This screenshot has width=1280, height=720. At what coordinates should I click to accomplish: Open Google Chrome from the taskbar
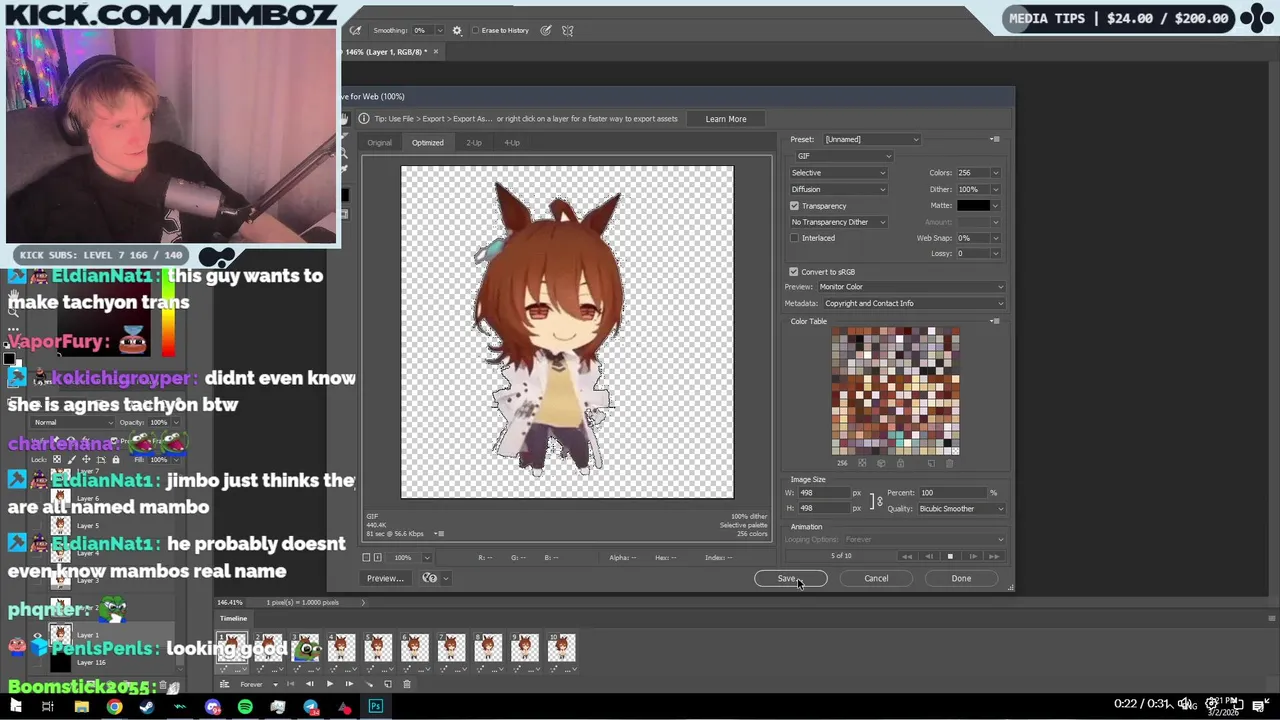(114, 707)
